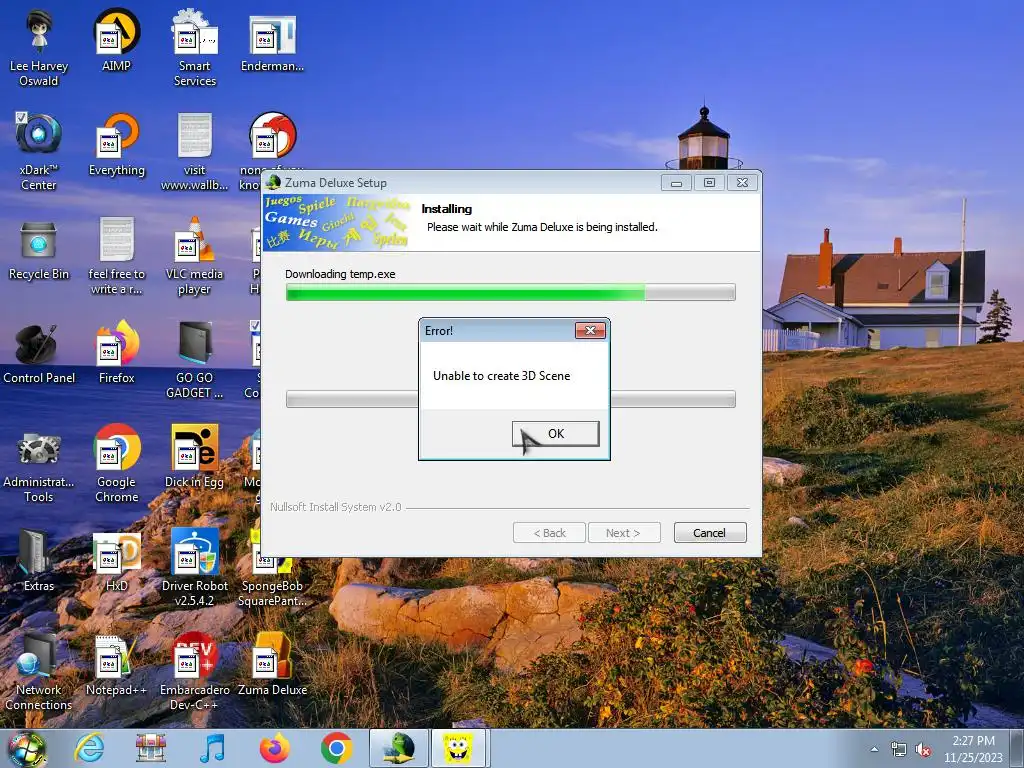Open Firefox from the taskbar
The width and height of the screenshot is (1024, 768).
[275, 748]
